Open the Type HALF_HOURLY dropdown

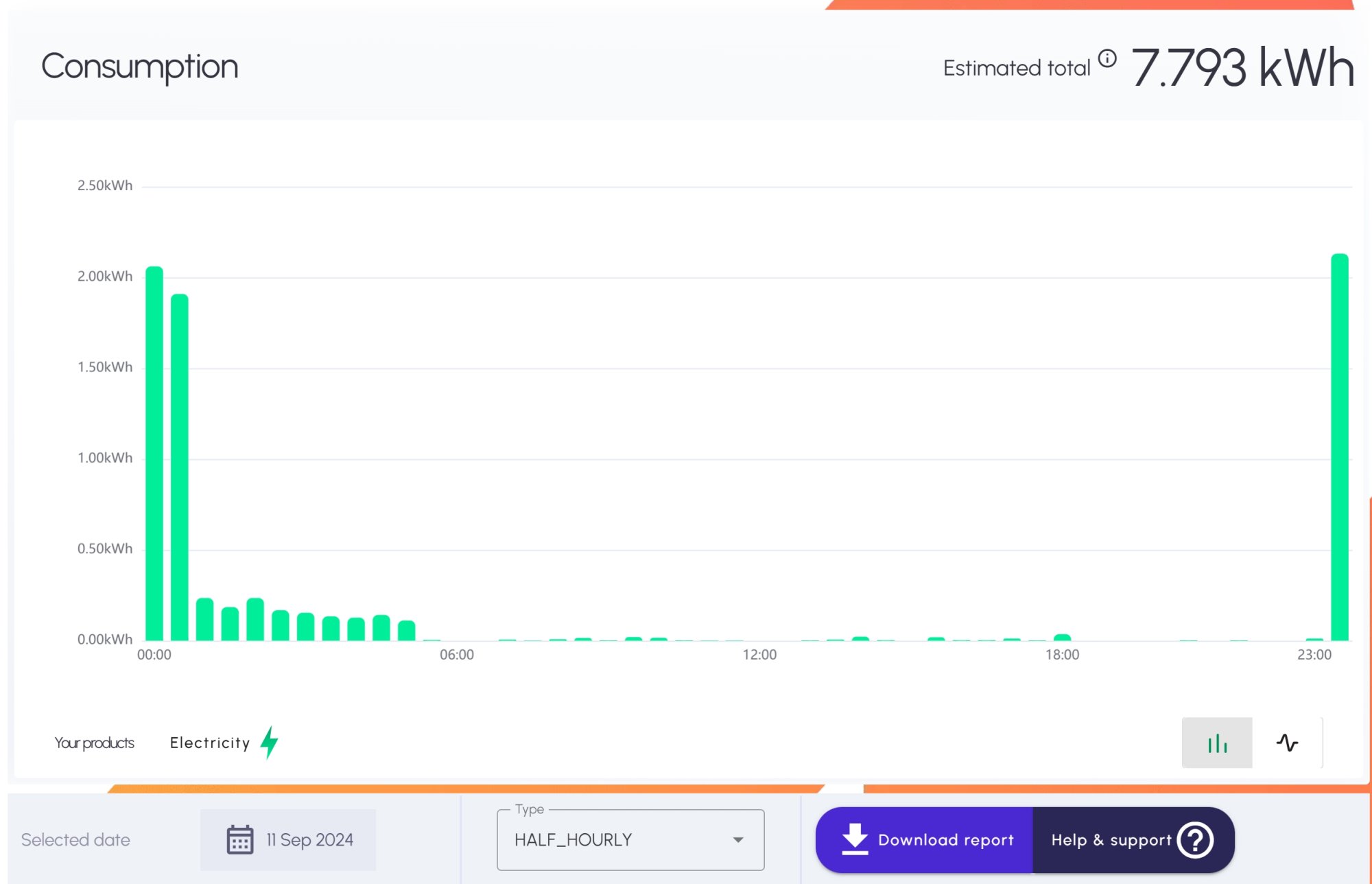tap(630, 839)
